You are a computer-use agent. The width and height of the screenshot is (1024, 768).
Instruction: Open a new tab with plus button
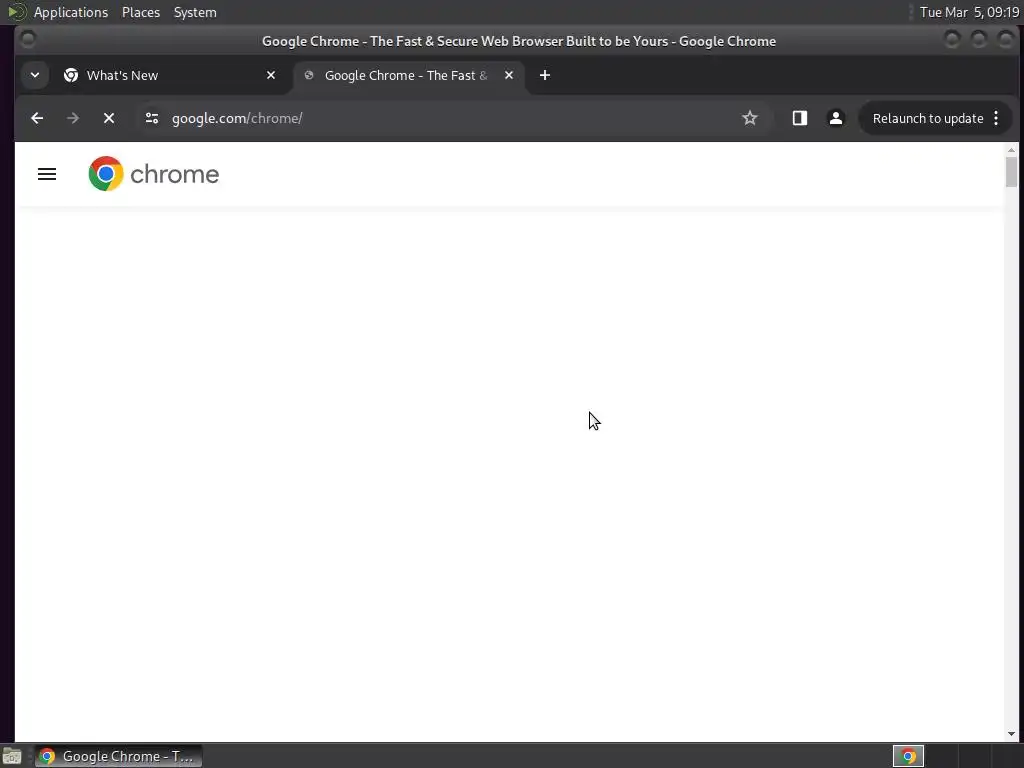point(545,75)
